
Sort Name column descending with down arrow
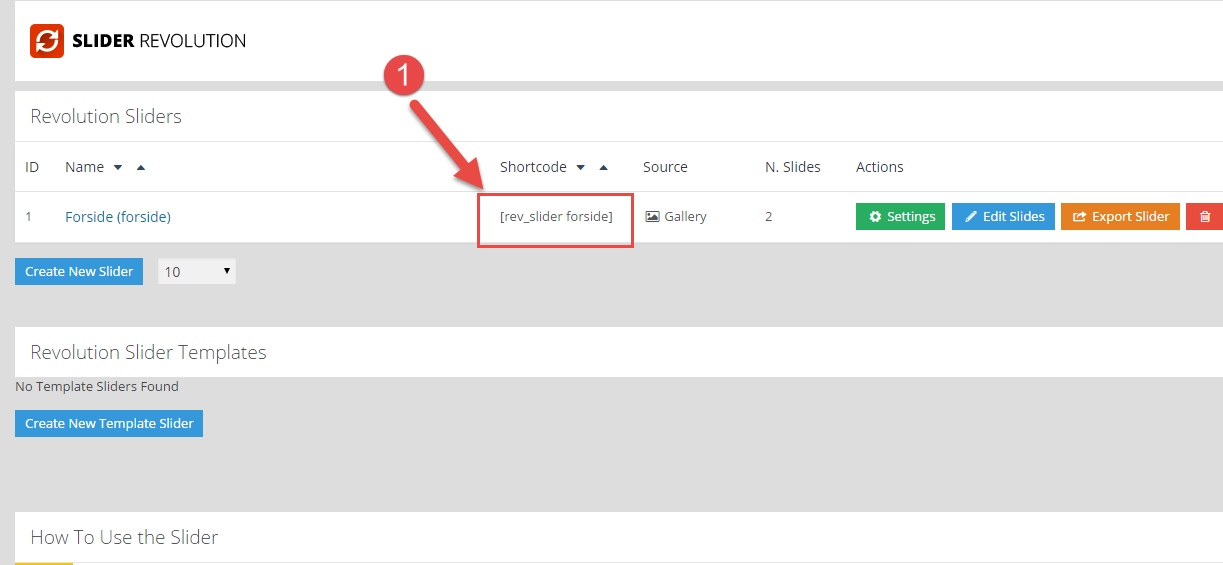pyautogui.click(x=118, y=168)
